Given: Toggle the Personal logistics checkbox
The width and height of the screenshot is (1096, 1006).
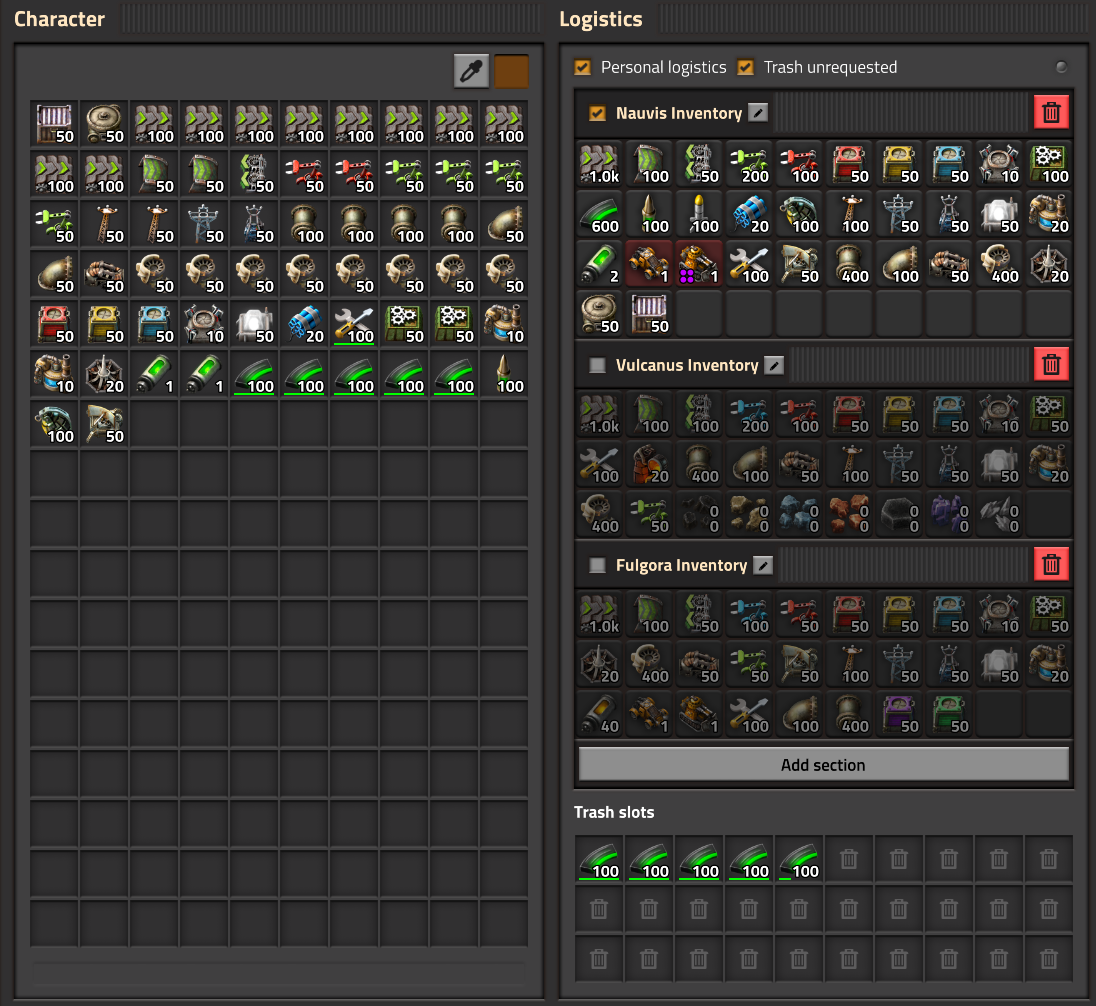Looking at the screenshot, I should point(582,67).
